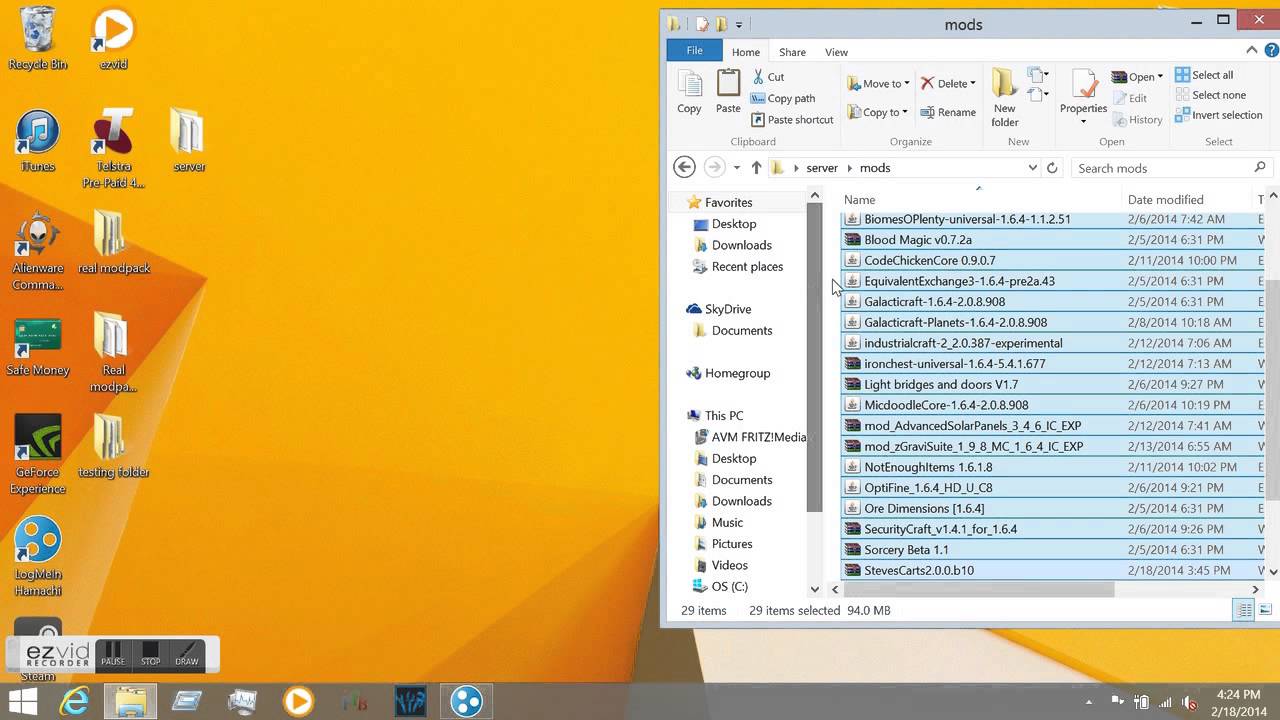
Task: Open the iTunes desktop shortcut
Action: point(38,141)
